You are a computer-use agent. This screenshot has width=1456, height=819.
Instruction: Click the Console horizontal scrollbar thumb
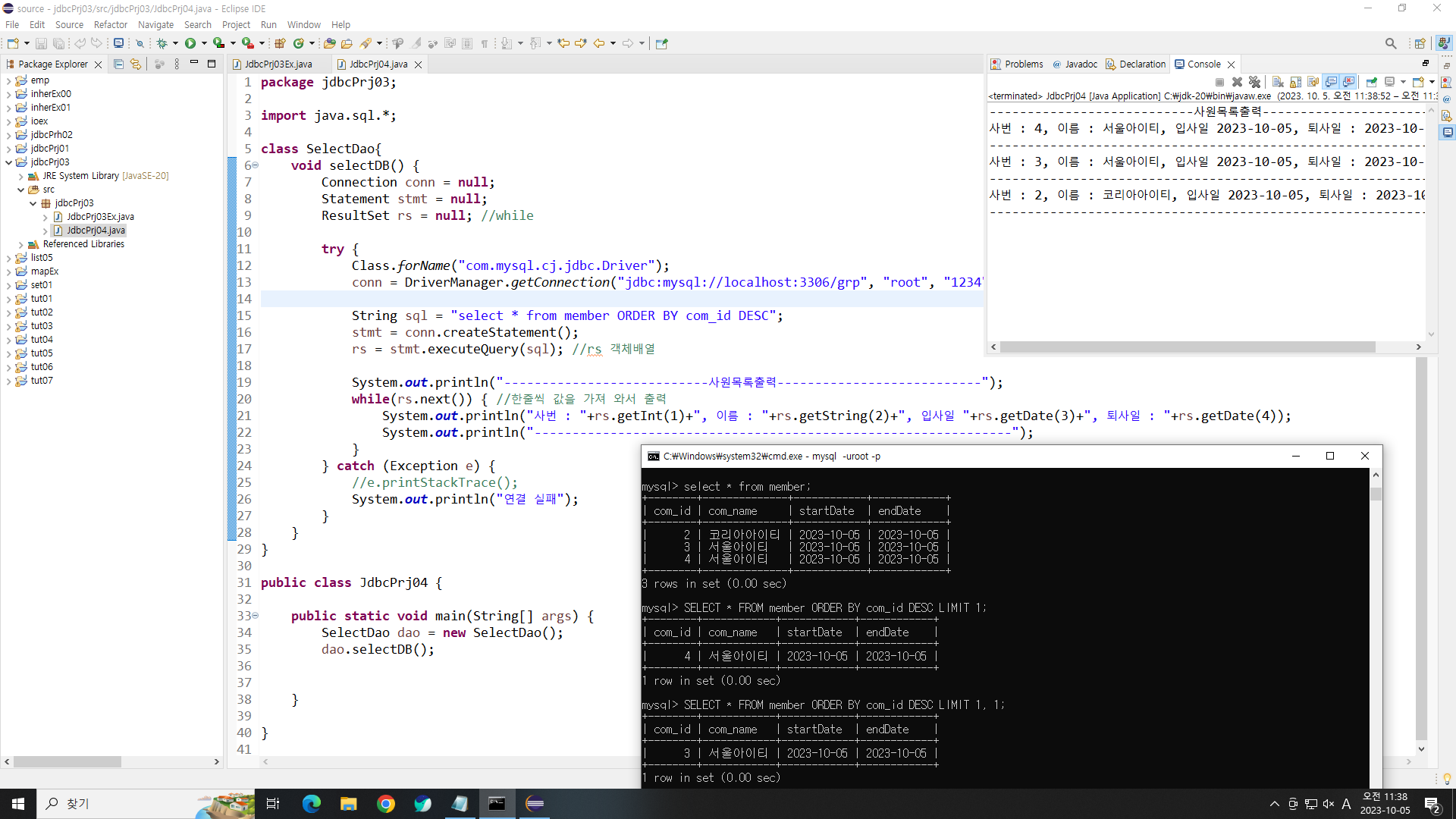(x=1187, y=347)
